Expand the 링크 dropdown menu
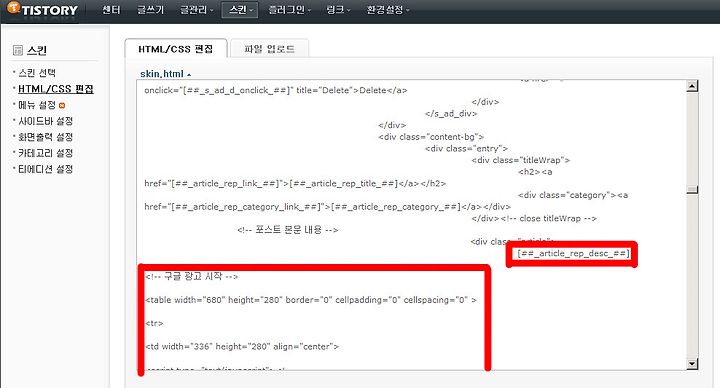This screenshot has height=388, width=720. coord(338,10)
